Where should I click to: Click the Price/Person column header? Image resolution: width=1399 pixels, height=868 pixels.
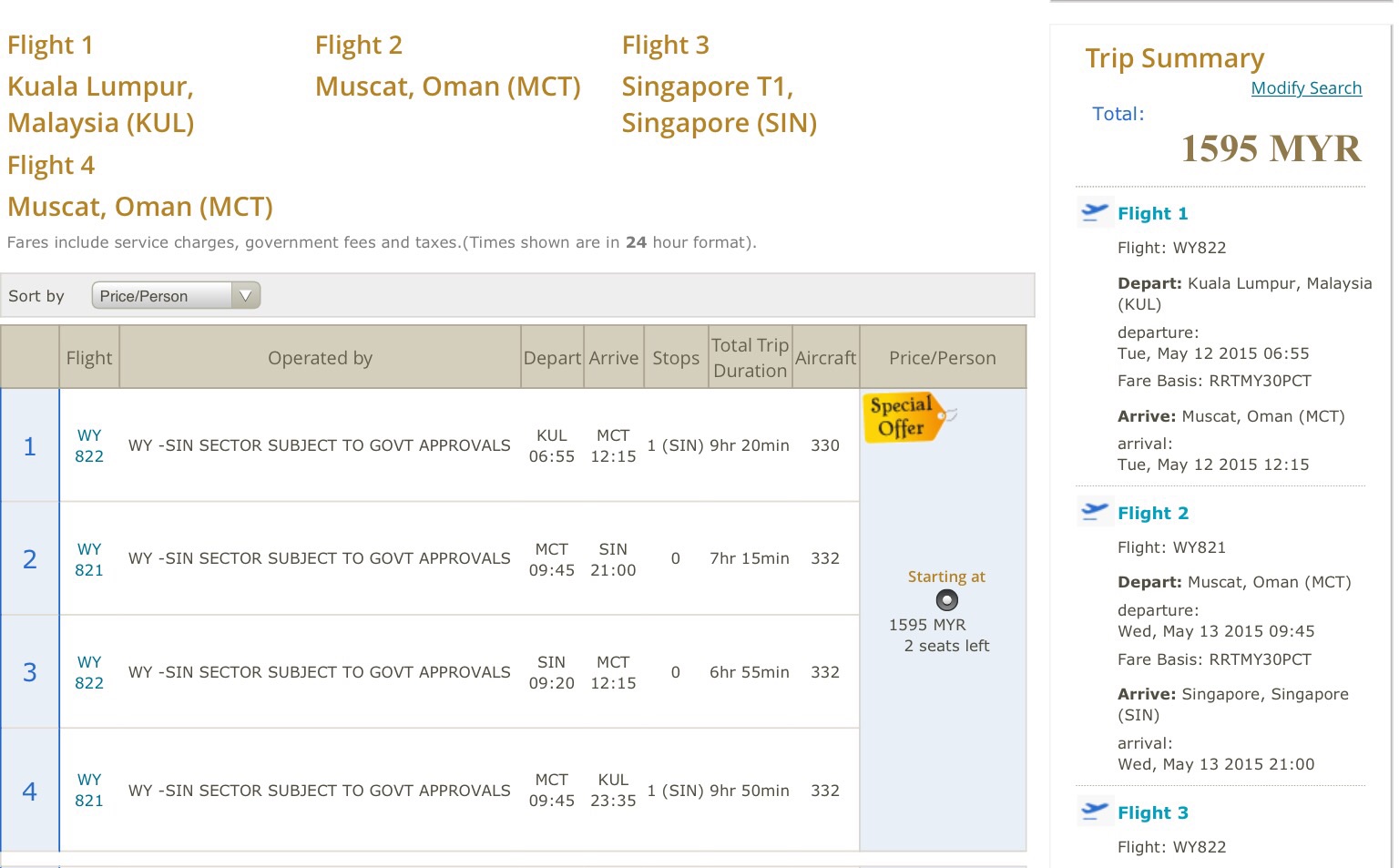tap(943, 358)
